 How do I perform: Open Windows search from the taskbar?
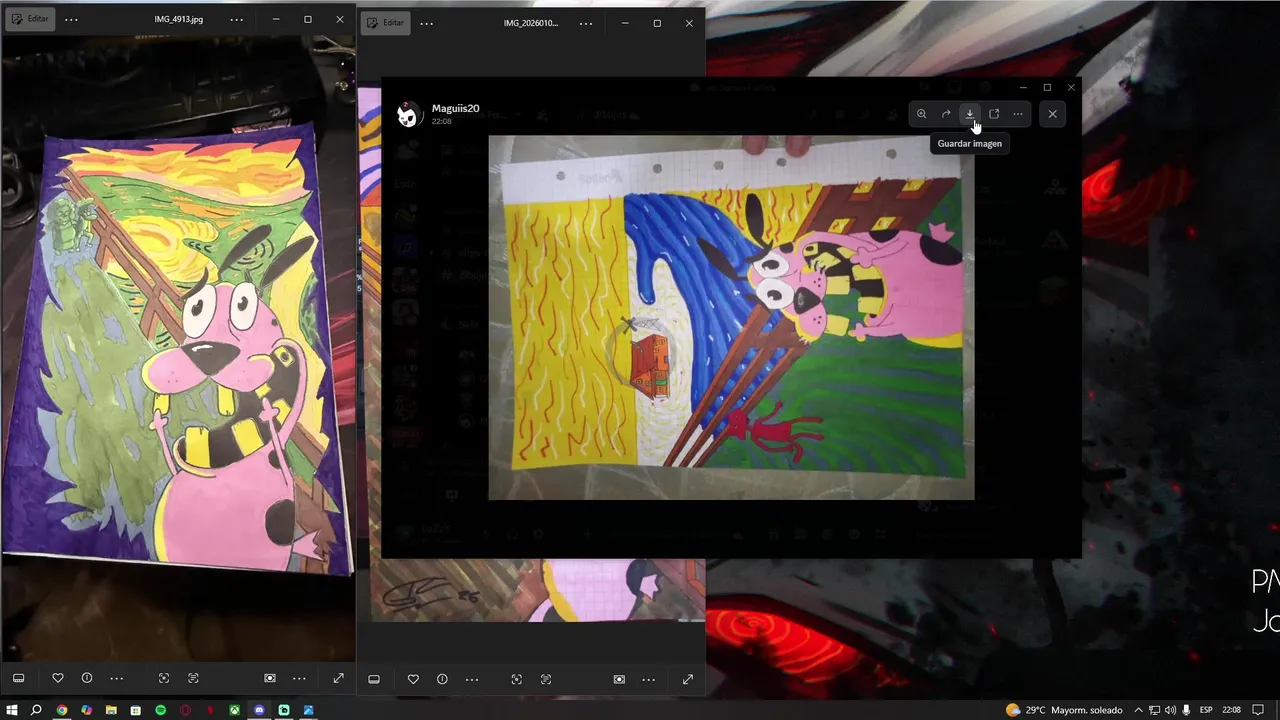click(x=37, y=710)
